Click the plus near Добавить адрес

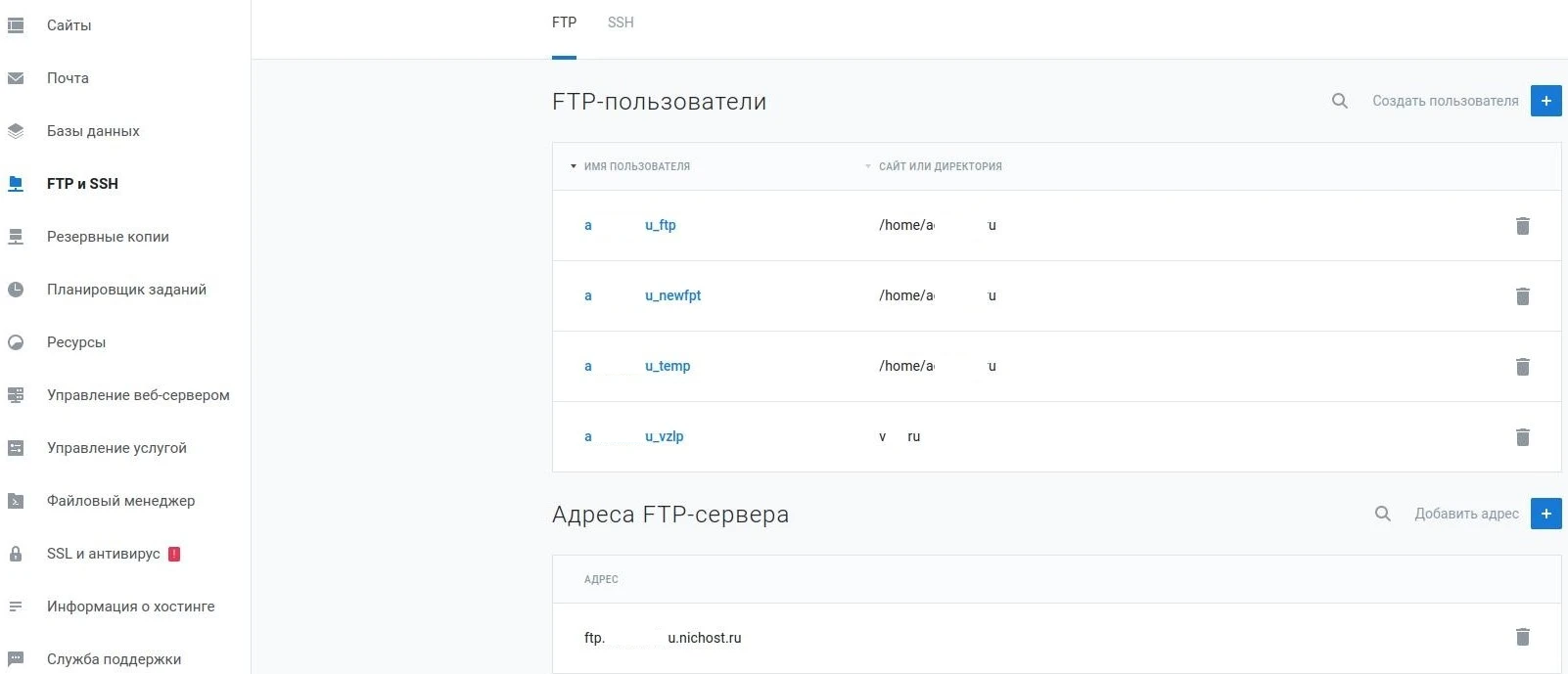1545,513
